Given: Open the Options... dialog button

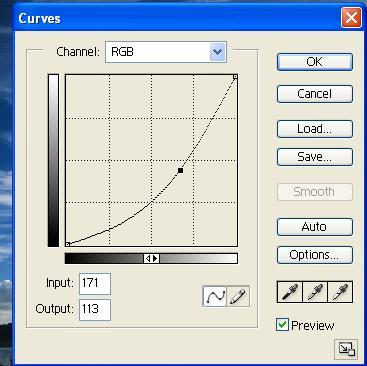Looking at the screenshot, I should [315, 255].
